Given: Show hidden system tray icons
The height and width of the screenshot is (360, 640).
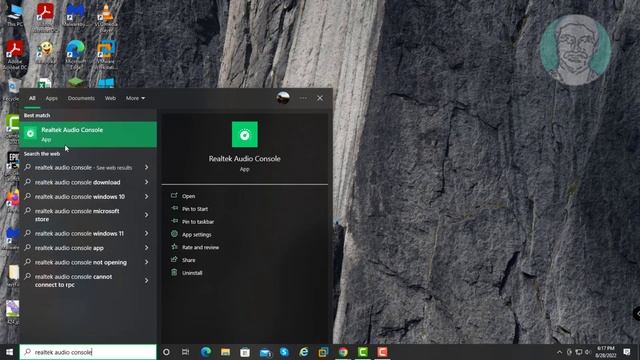Looking at the screenshot, I should tap(559, 352).
